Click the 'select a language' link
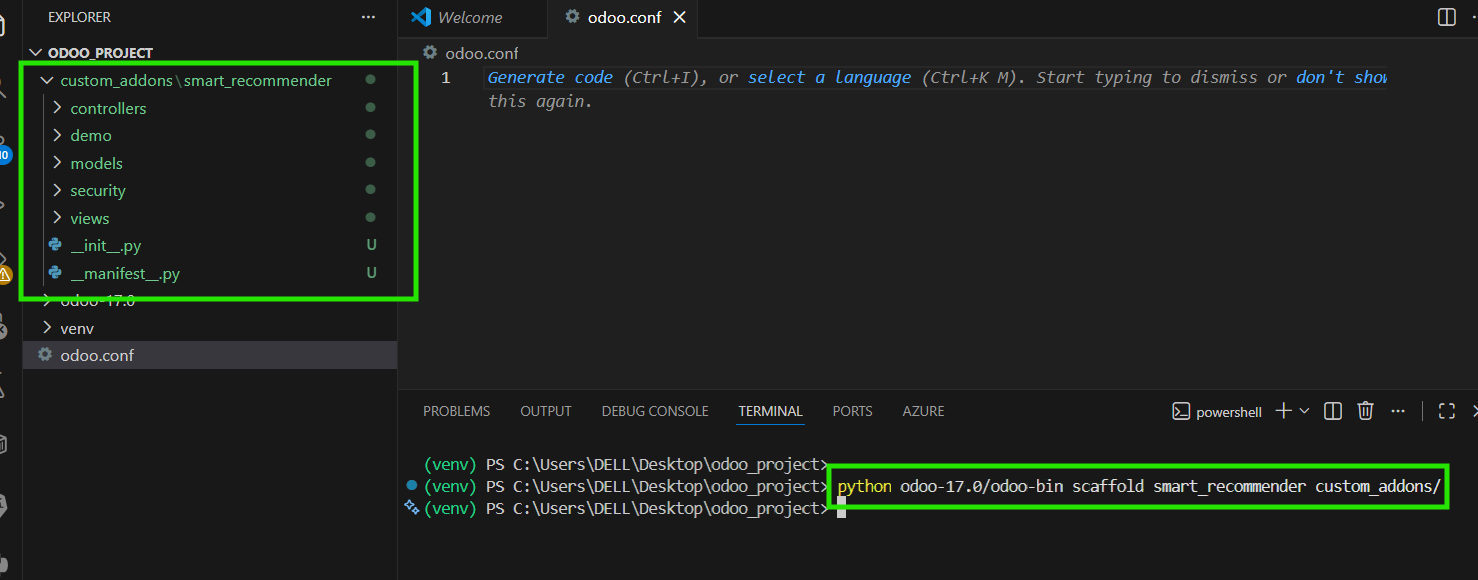The width and height of the screenshot is (1478, 580). click(x=829, y=78)
